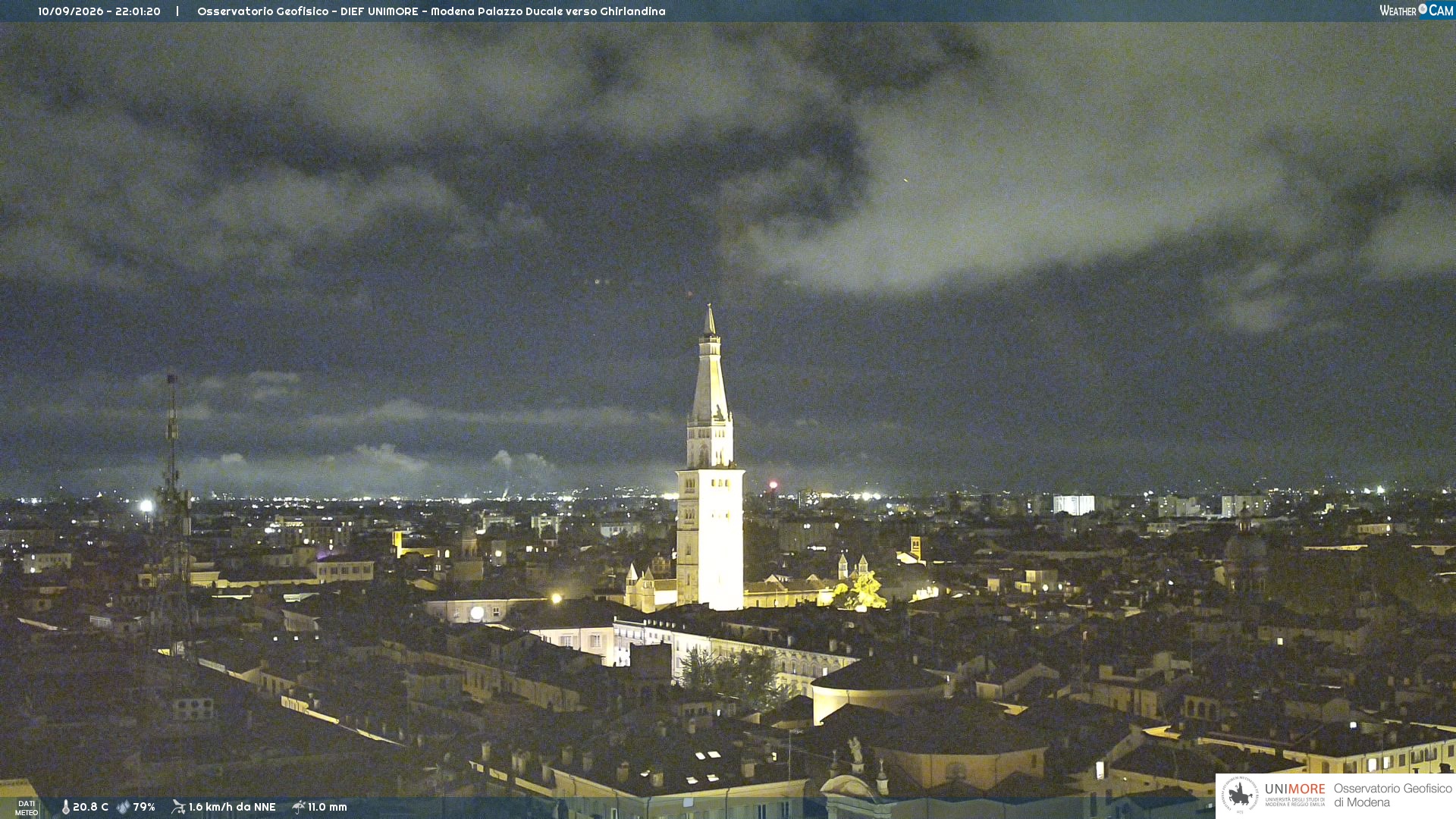Click the red beacon light on the horizon
The image size is (1456, 819).
click(773, 485)
